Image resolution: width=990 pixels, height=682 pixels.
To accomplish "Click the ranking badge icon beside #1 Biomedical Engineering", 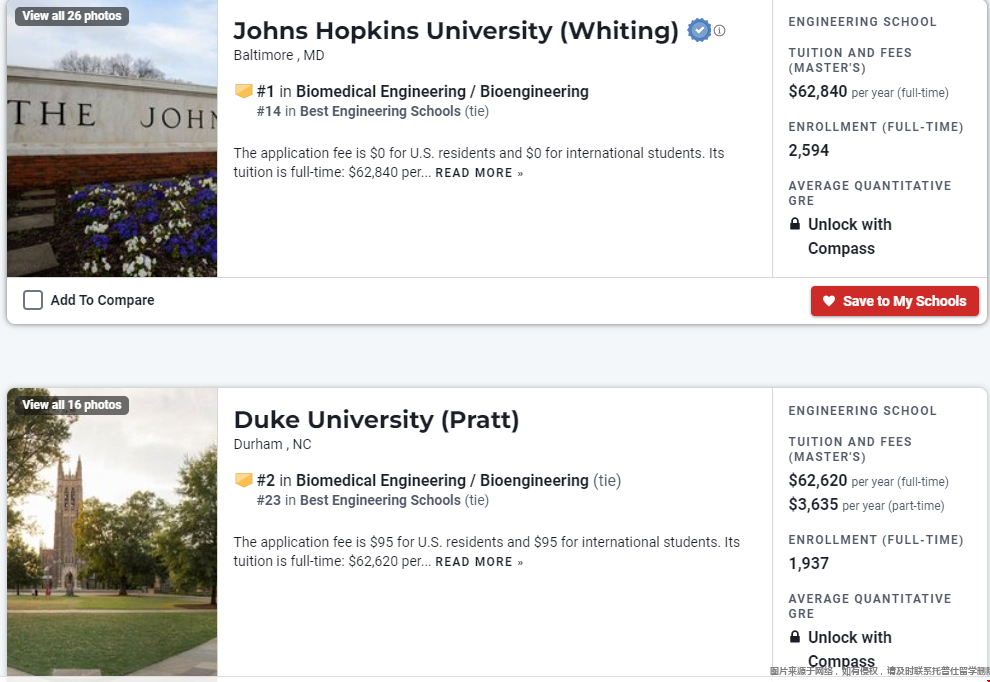I will (244, 92).
